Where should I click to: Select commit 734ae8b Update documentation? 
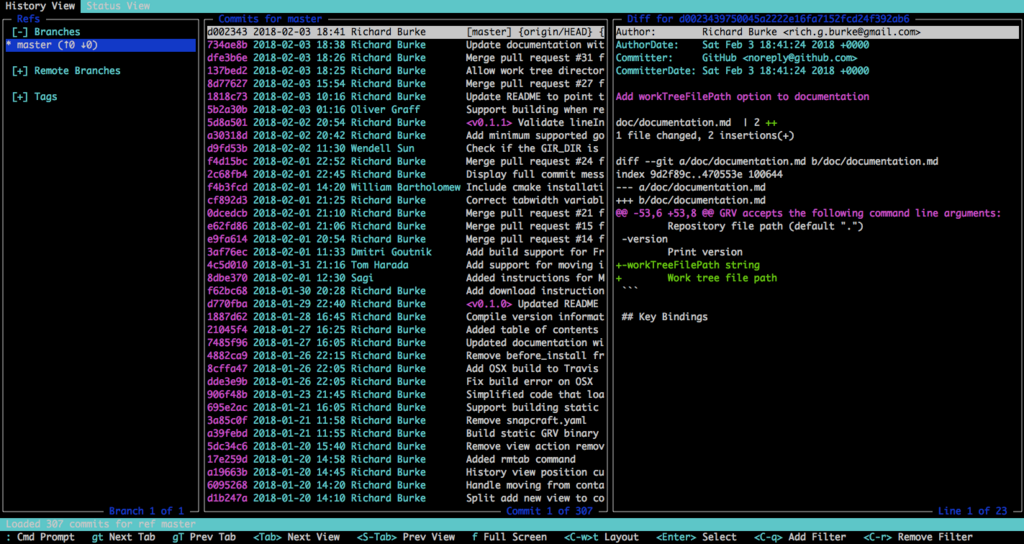point(406,45)
